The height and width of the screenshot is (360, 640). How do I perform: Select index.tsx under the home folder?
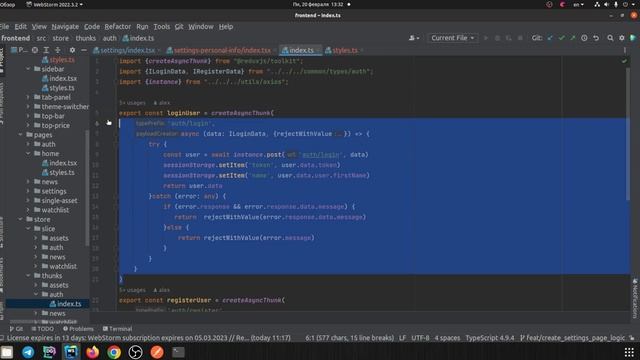coord(63,163)
